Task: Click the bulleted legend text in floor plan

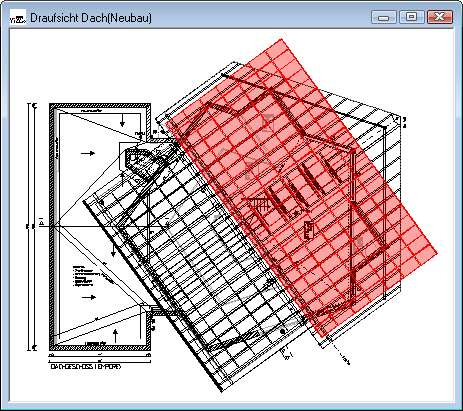Action: click(x=86, y=276)
